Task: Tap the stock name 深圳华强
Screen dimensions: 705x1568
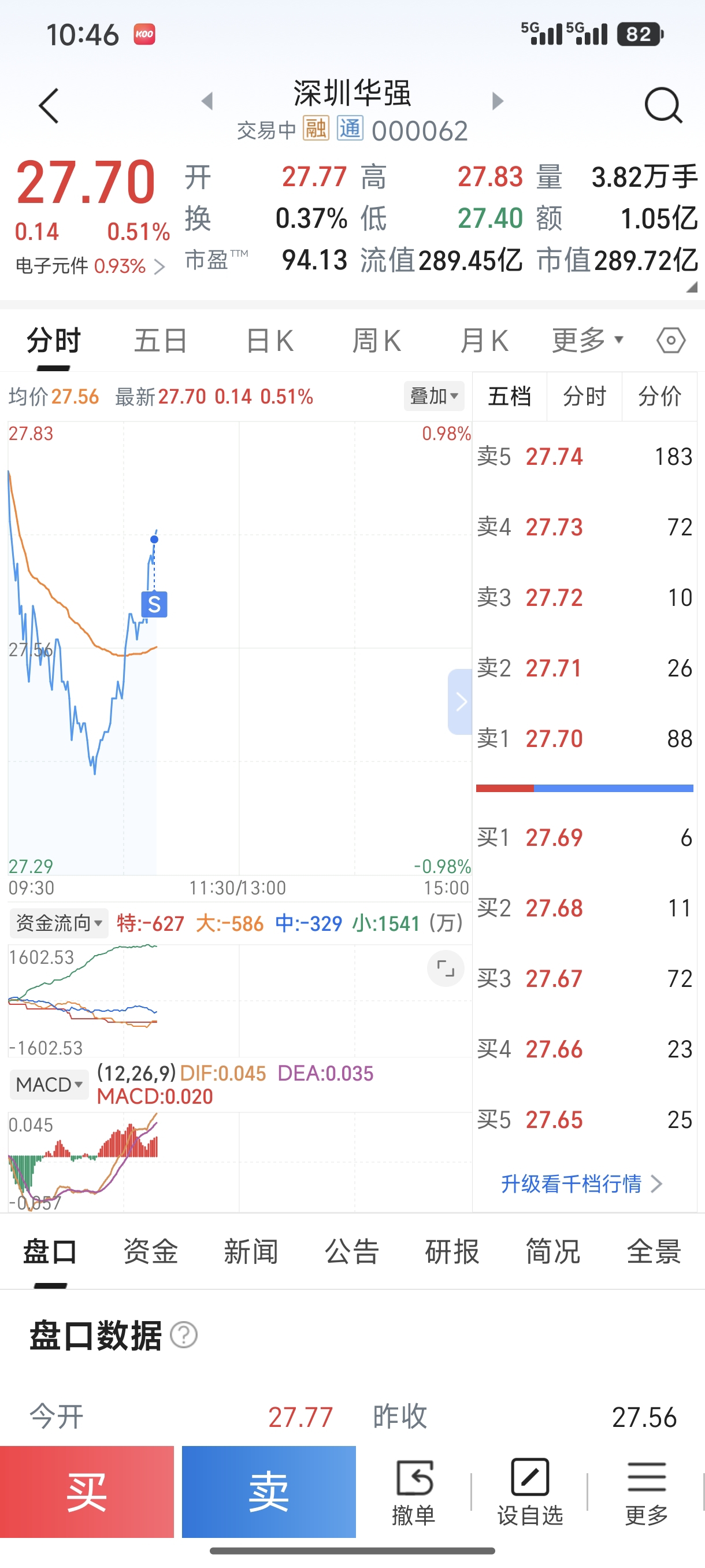Action: pyautogui.click(x=352, y=93)
